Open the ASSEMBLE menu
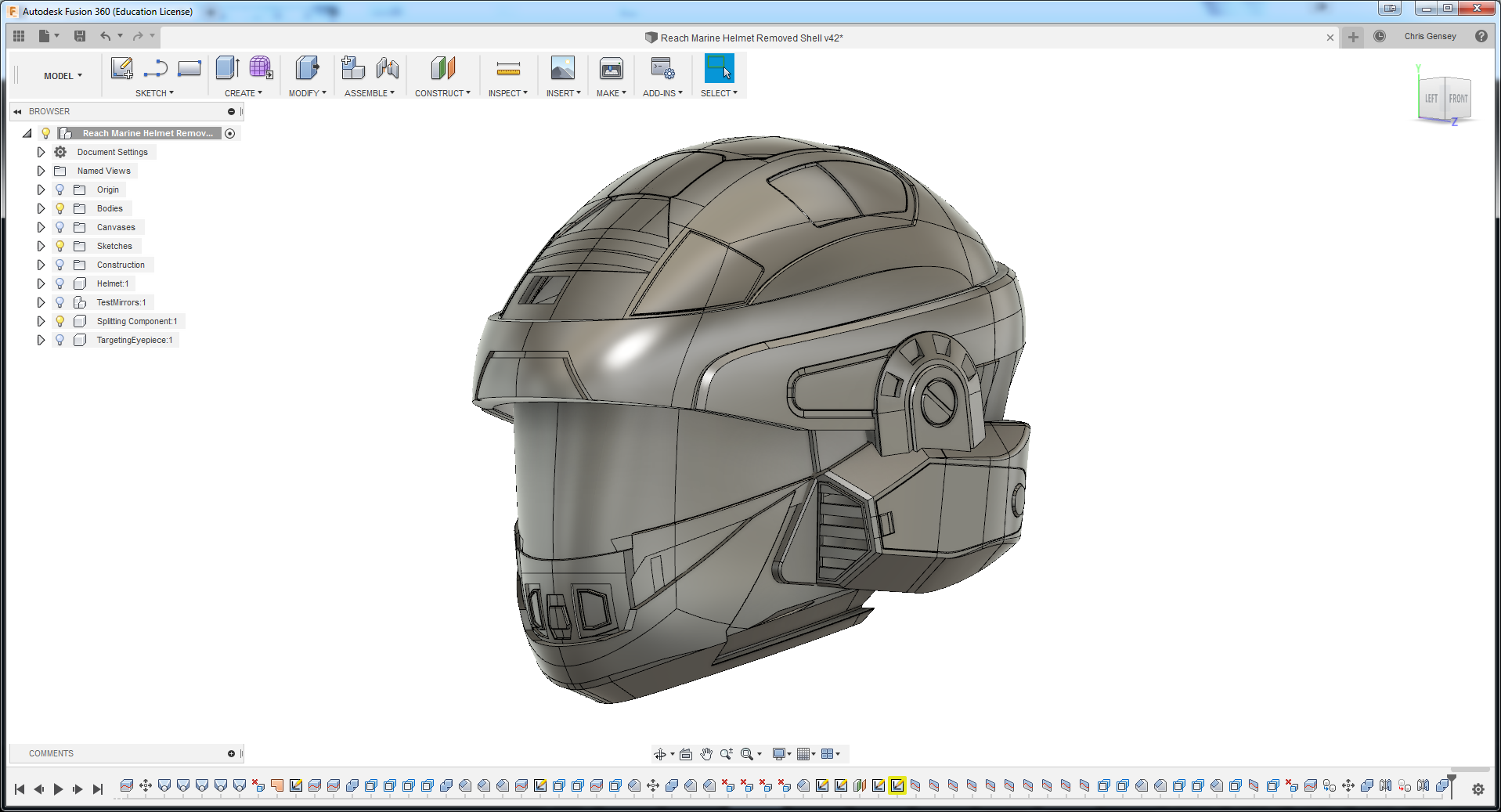The height and width of the screenshot is (812, 1501). coord(369,93)
